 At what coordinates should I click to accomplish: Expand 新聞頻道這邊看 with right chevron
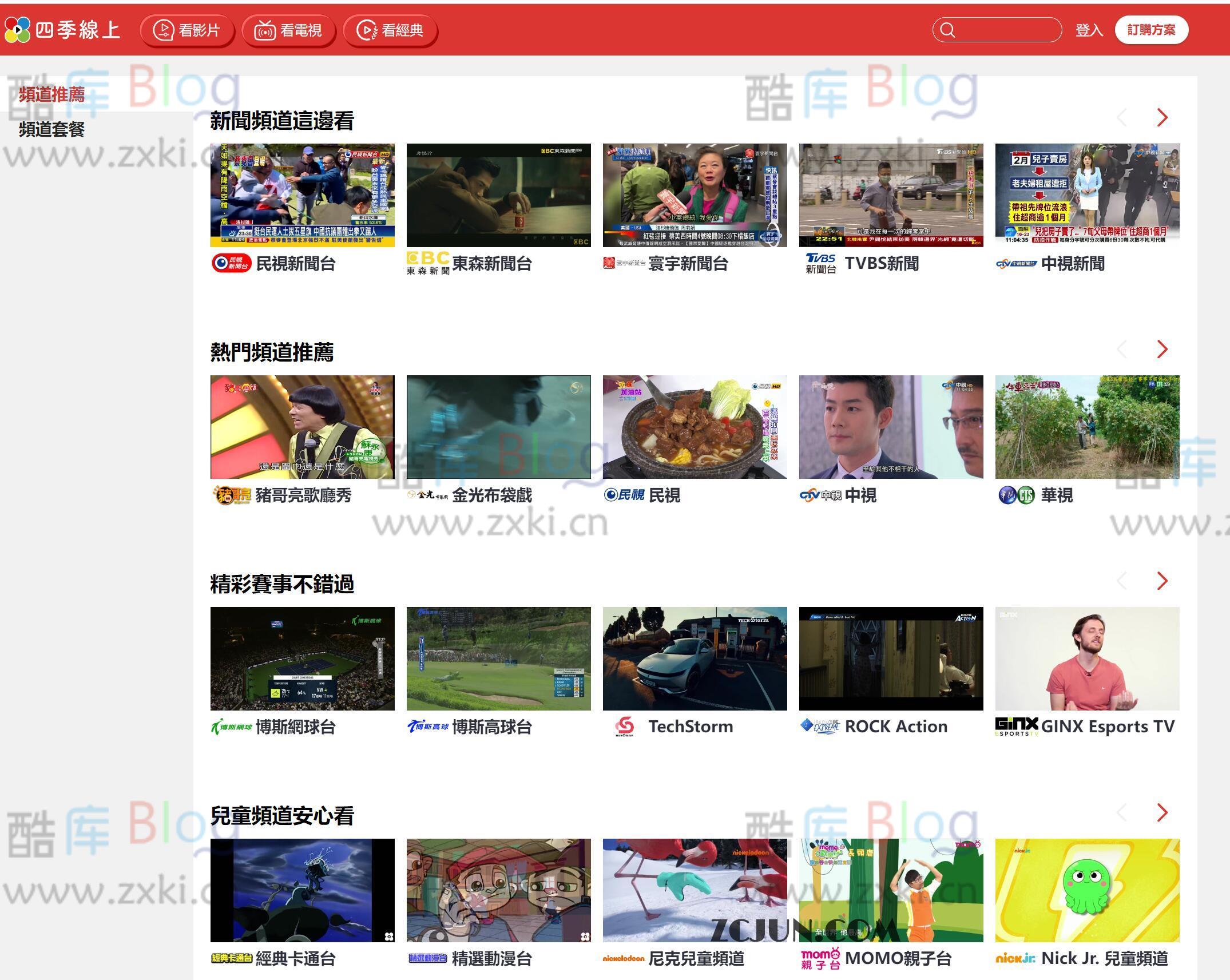click(1161, 117)
